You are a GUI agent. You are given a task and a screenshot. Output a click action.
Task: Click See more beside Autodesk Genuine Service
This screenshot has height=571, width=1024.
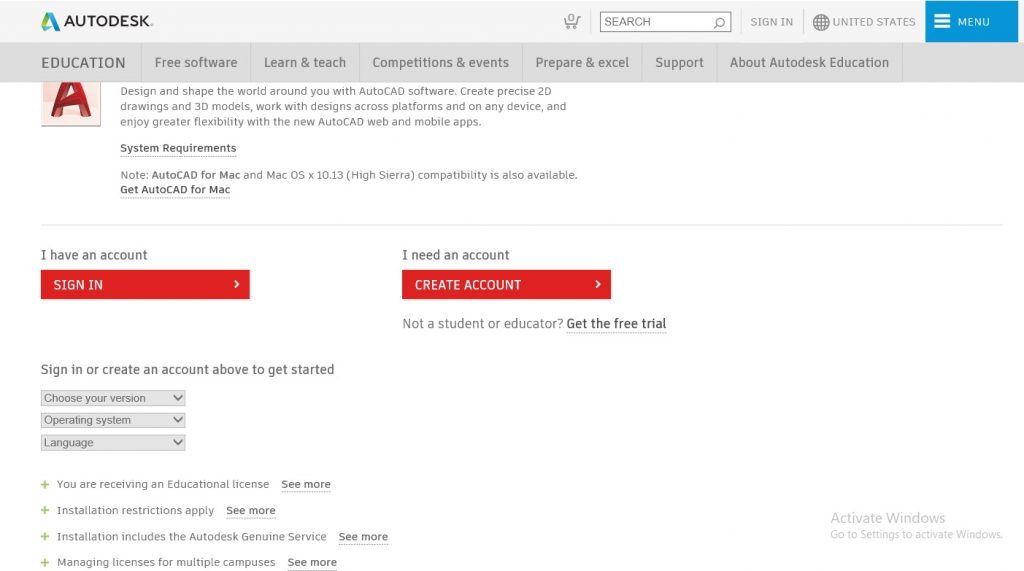363,537
